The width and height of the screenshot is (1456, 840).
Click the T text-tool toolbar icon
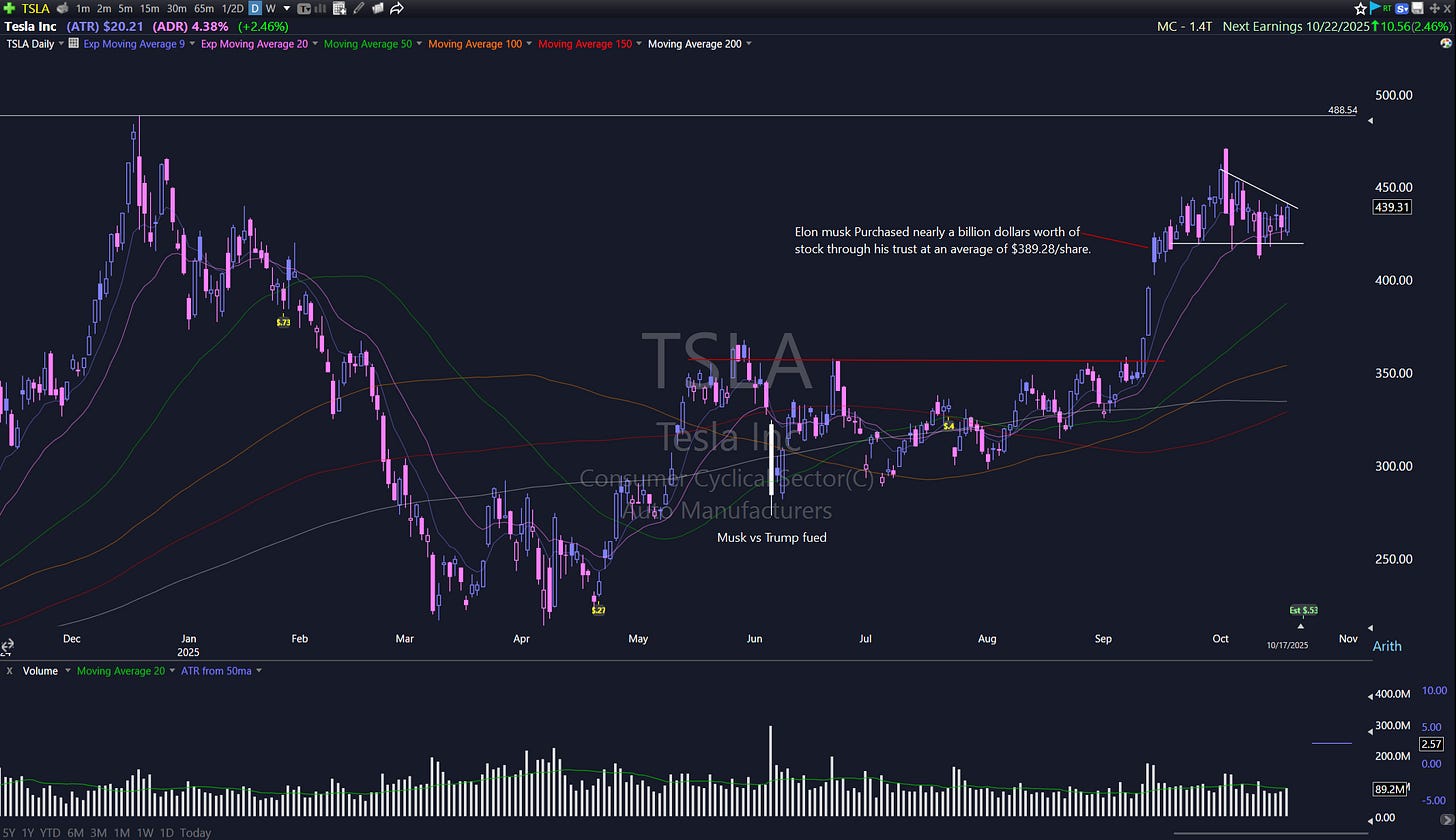tap(304, 8)
